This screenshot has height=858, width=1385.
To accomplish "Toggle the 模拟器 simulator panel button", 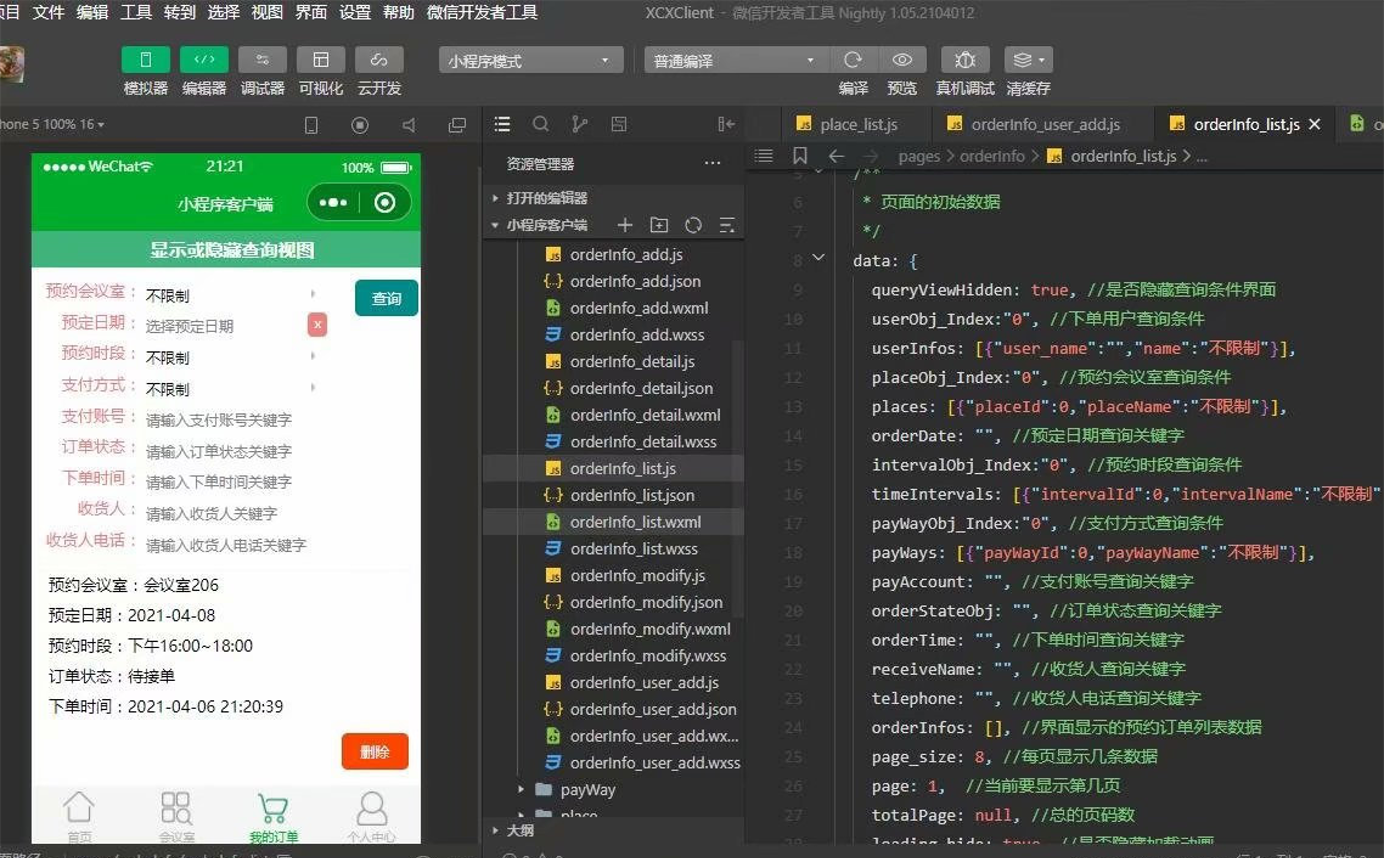I will click(146, 60).
